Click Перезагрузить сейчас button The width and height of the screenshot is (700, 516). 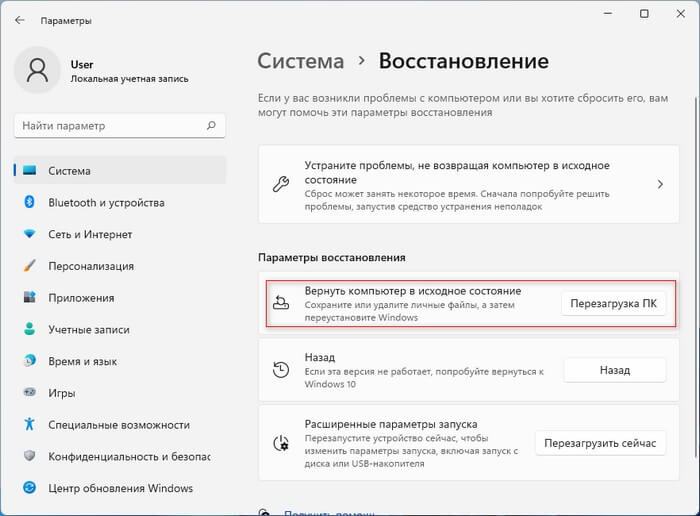600,443
